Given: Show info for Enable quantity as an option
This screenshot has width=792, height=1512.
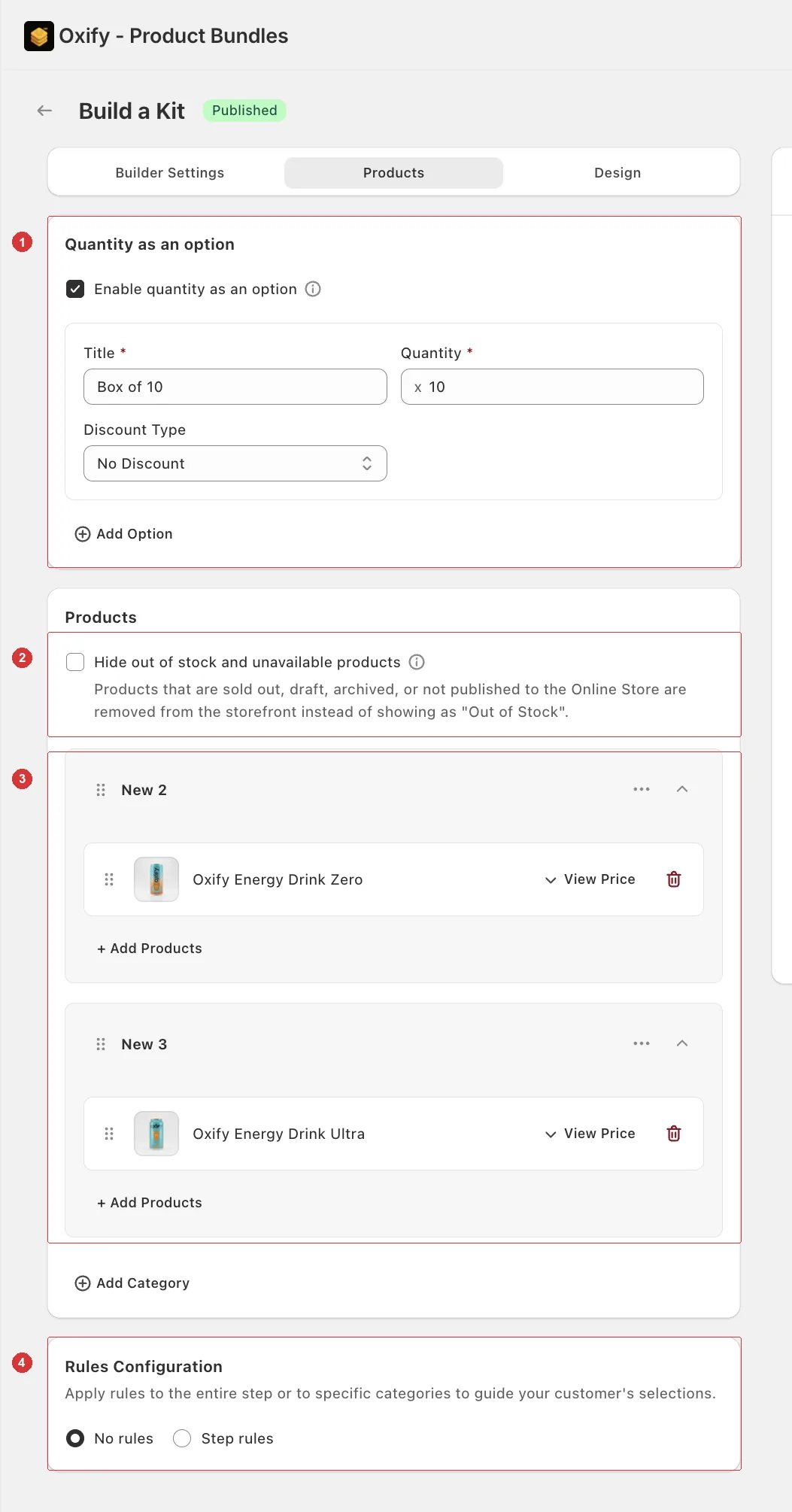Looking at the screenshot, I should (x=313, y=289).
